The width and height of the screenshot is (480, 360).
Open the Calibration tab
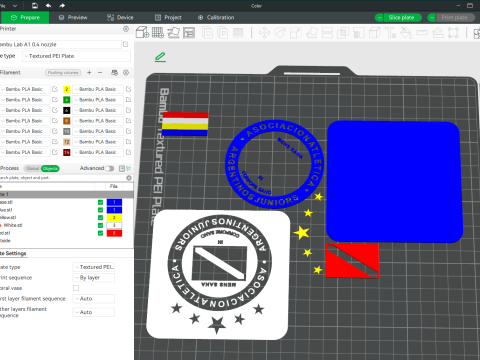[x=216, y=18]
